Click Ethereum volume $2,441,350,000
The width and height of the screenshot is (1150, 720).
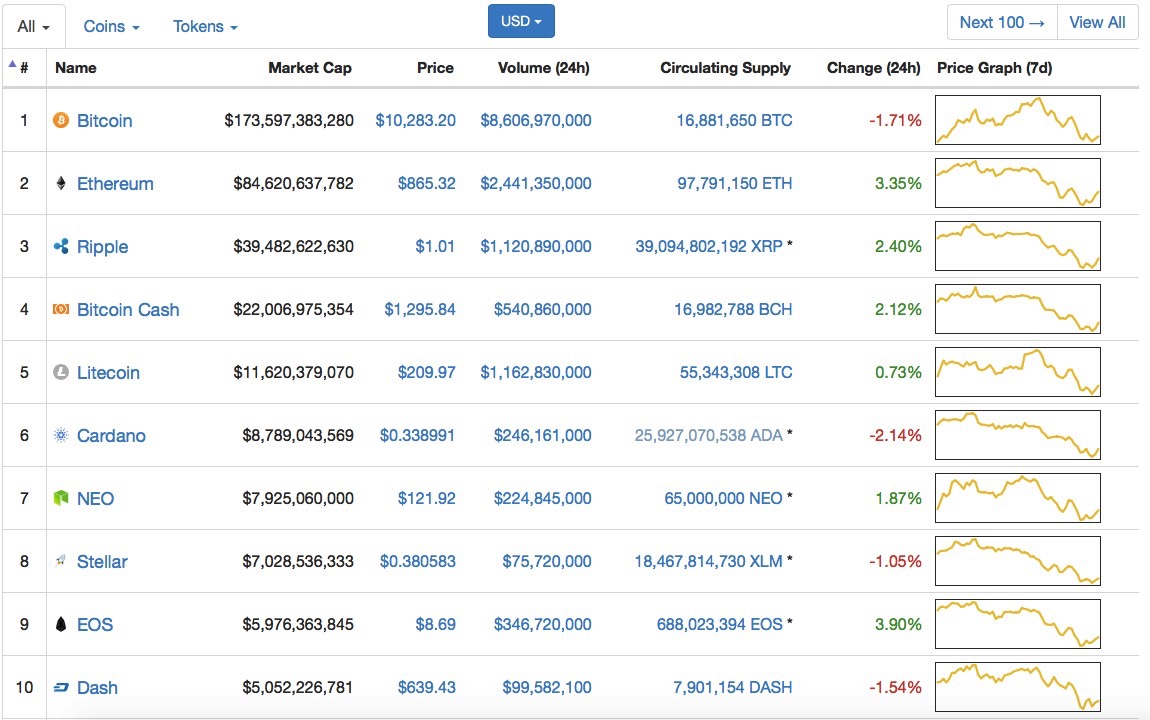pos(536,183)
